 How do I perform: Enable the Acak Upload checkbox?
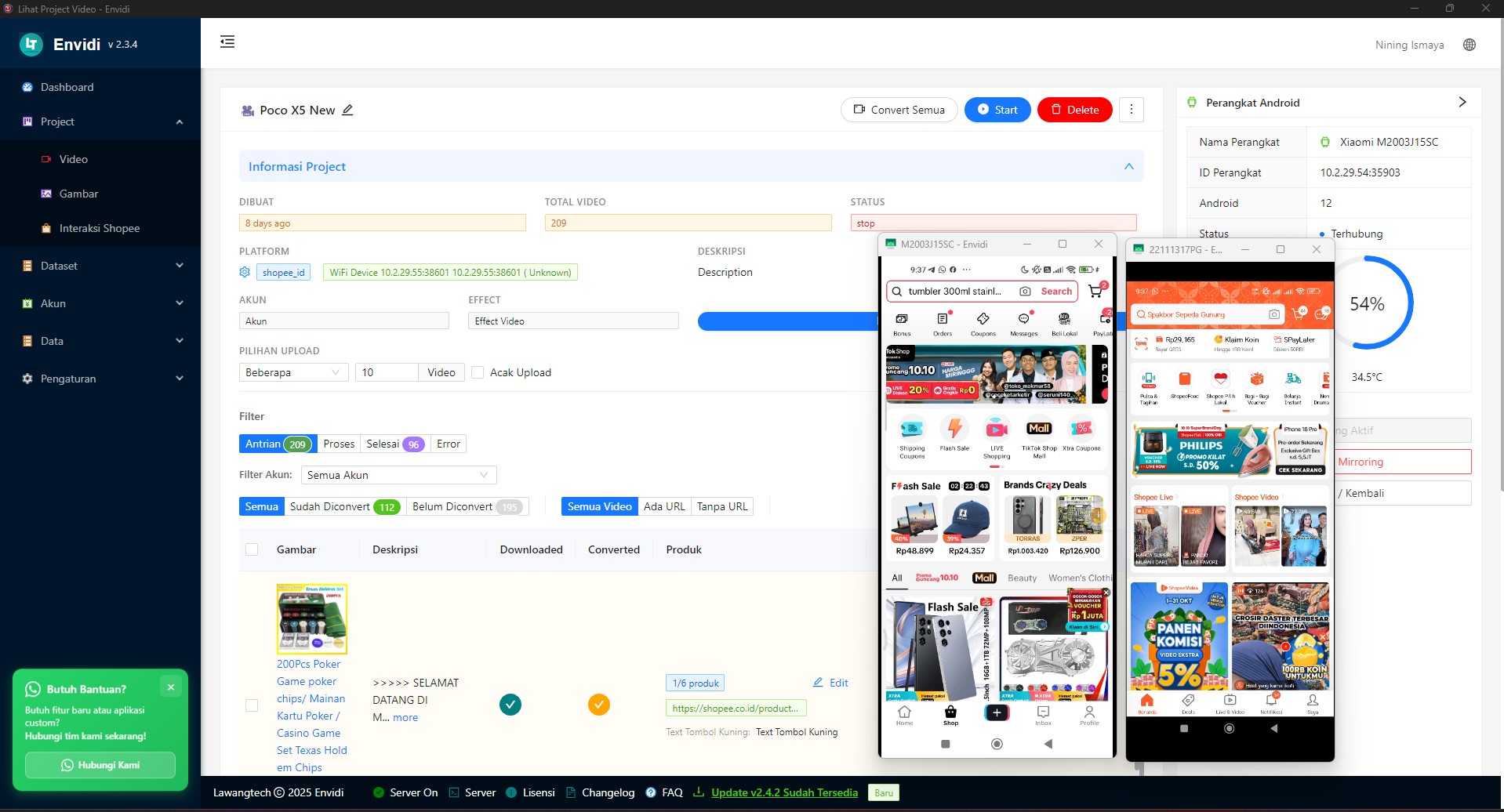478,372
